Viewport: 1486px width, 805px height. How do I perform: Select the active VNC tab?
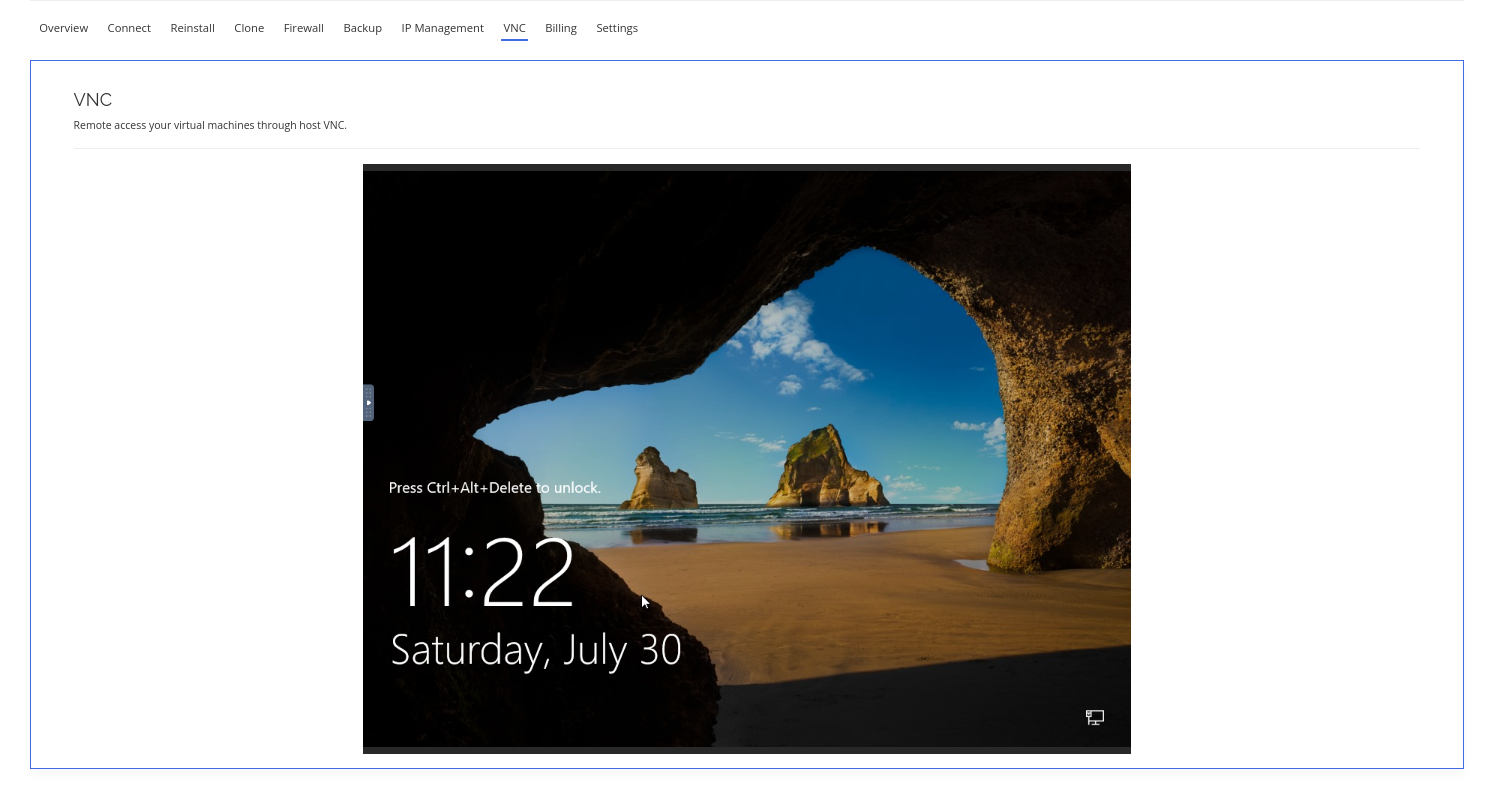pyautogui.click(x=514, y=28)
